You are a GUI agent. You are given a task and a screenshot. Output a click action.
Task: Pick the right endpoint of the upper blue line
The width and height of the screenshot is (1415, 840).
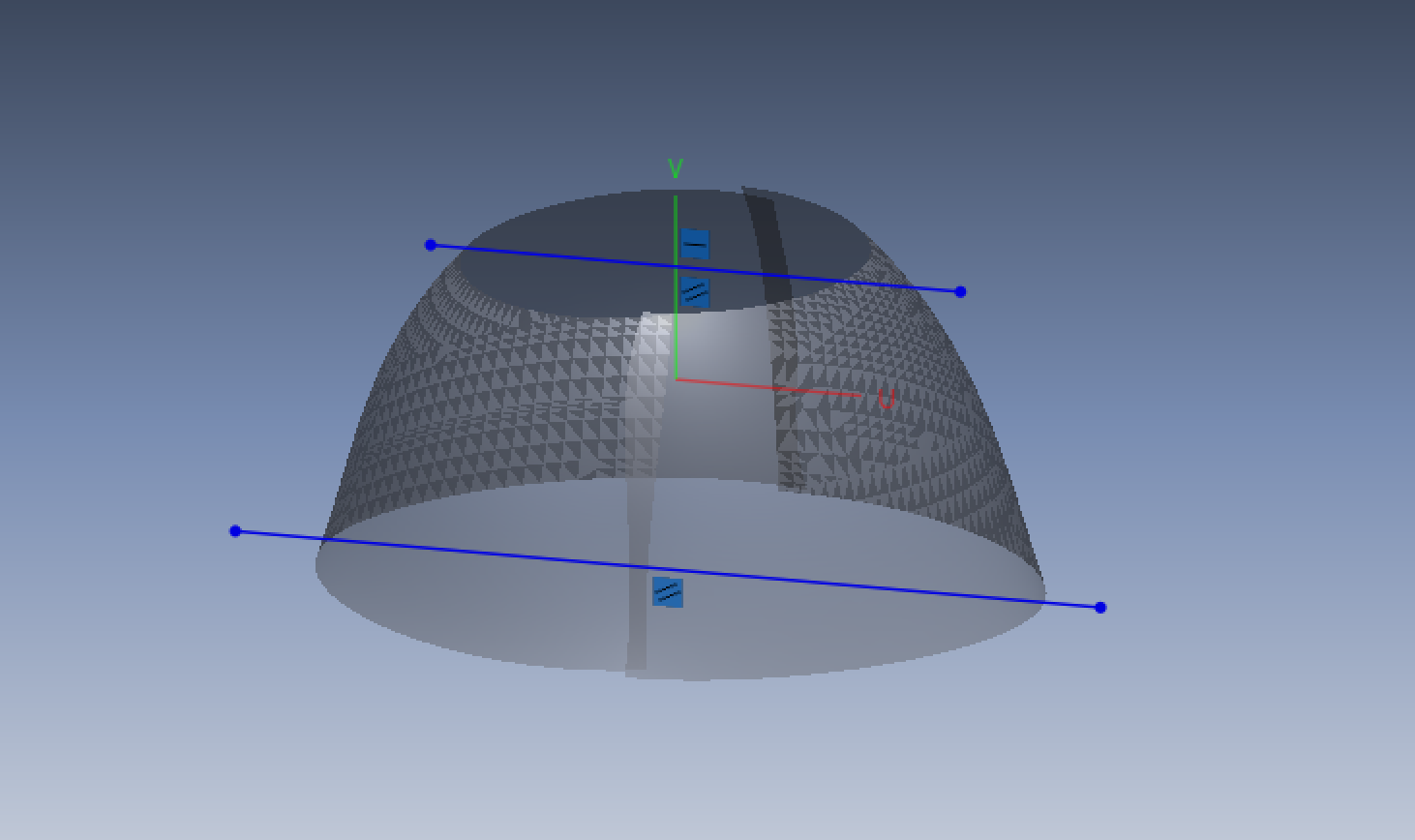[960, 291]
